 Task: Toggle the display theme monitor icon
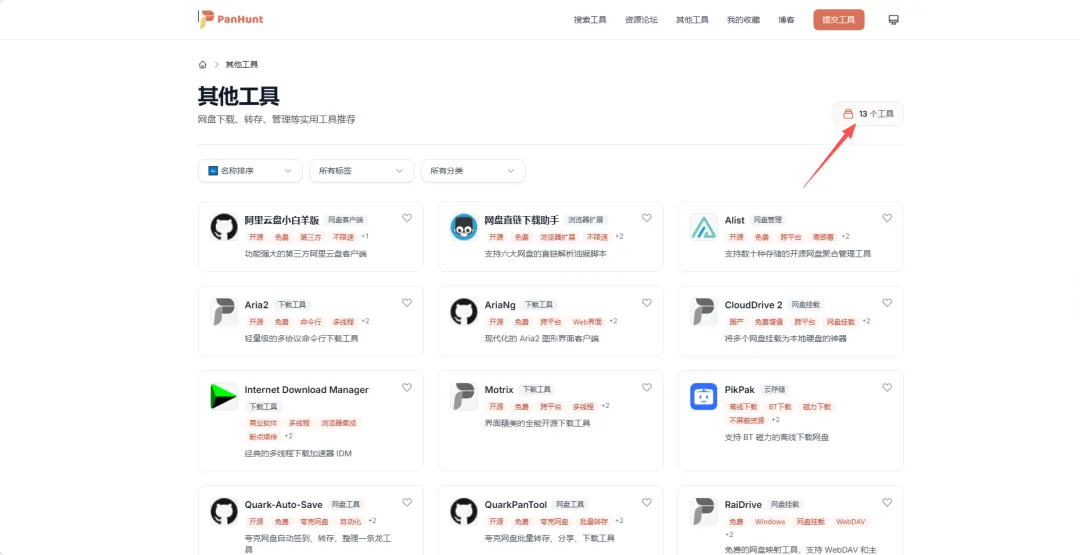[893, 20]
